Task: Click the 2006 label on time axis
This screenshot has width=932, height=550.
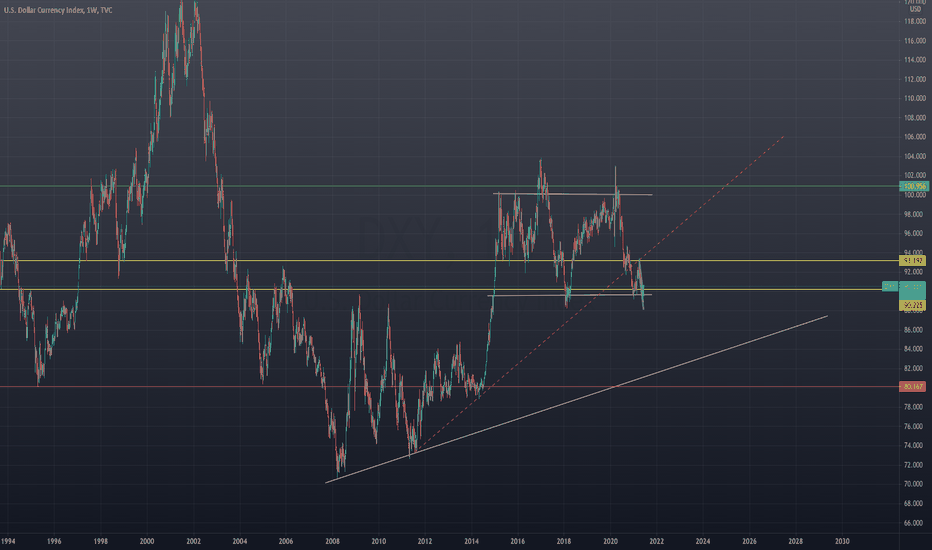Action: [286, 541]
